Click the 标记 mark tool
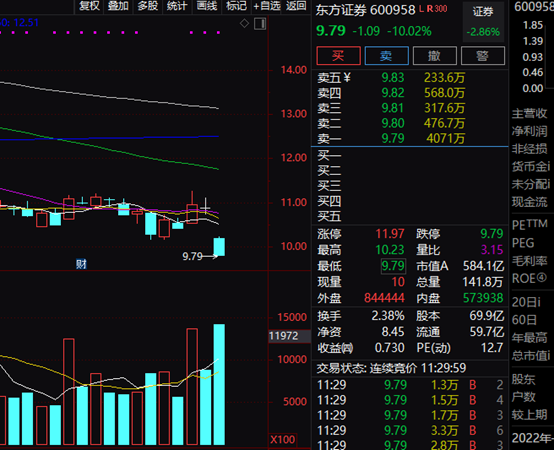This screenshot has width=554, height=450. point(236,6)
